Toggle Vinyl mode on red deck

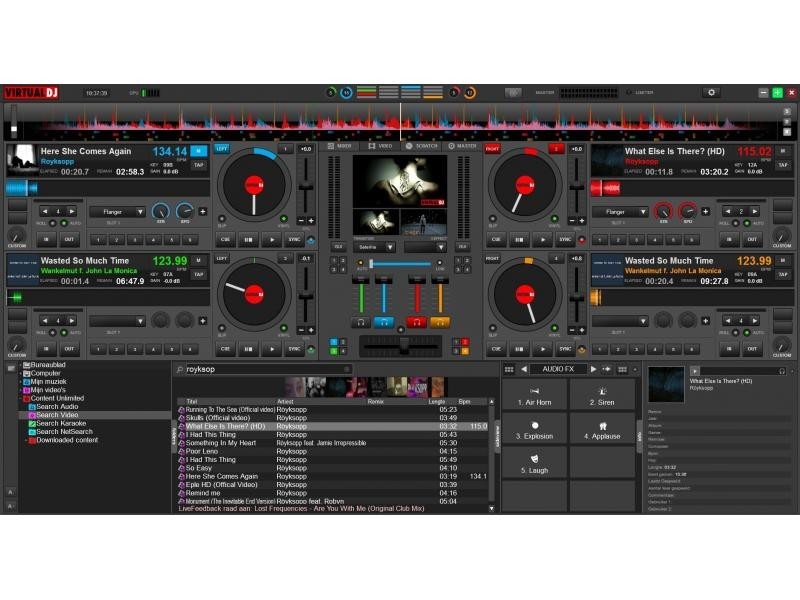click(x=554, y=219)
